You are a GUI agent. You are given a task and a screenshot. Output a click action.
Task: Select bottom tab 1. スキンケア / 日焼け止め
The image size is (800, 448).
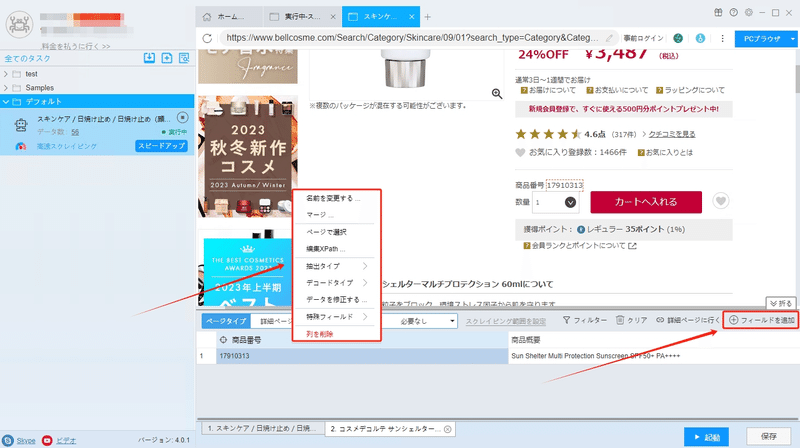(262, 429)
